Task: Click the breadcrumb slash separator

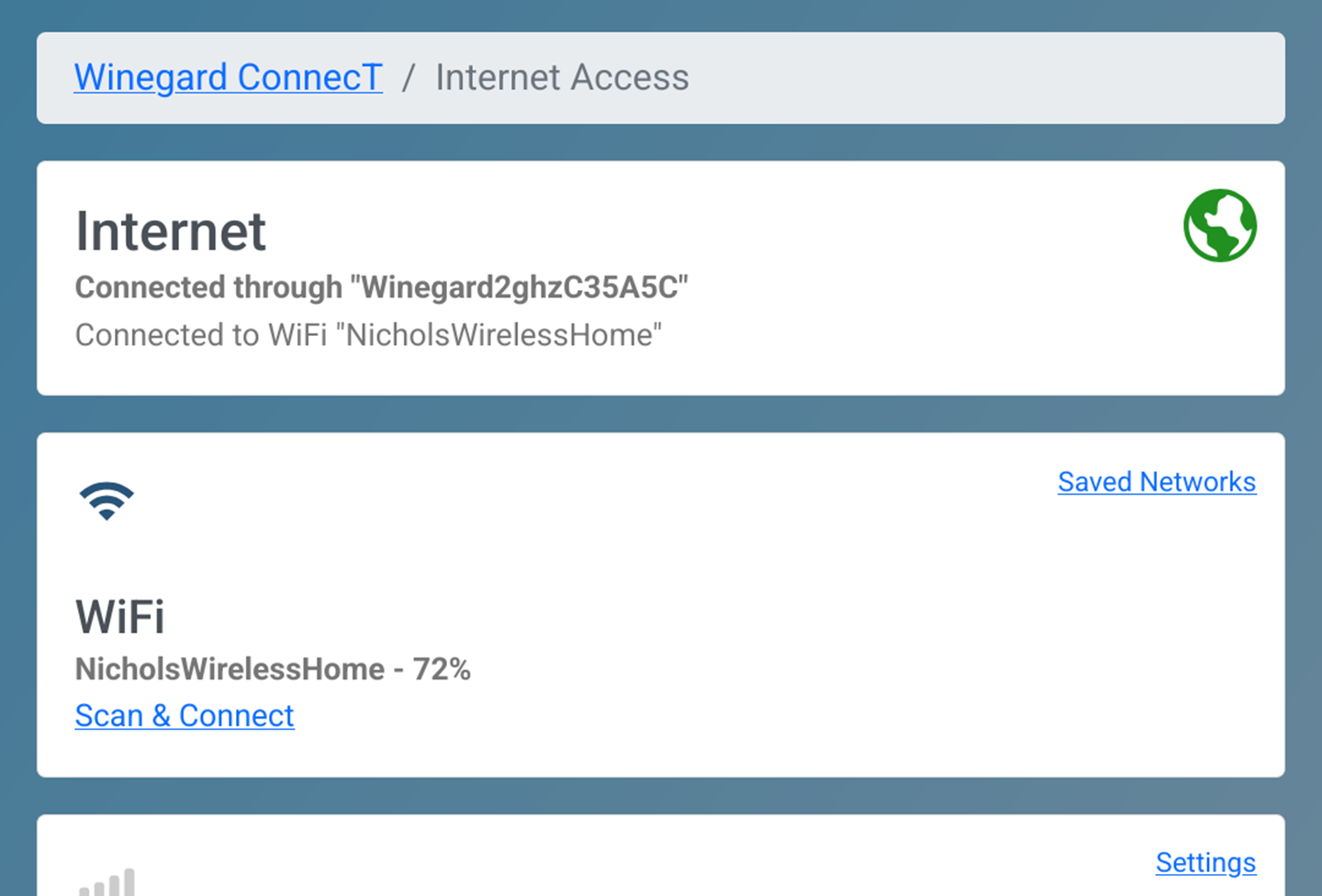Action: pyautogui.click(x=409, y=78)
